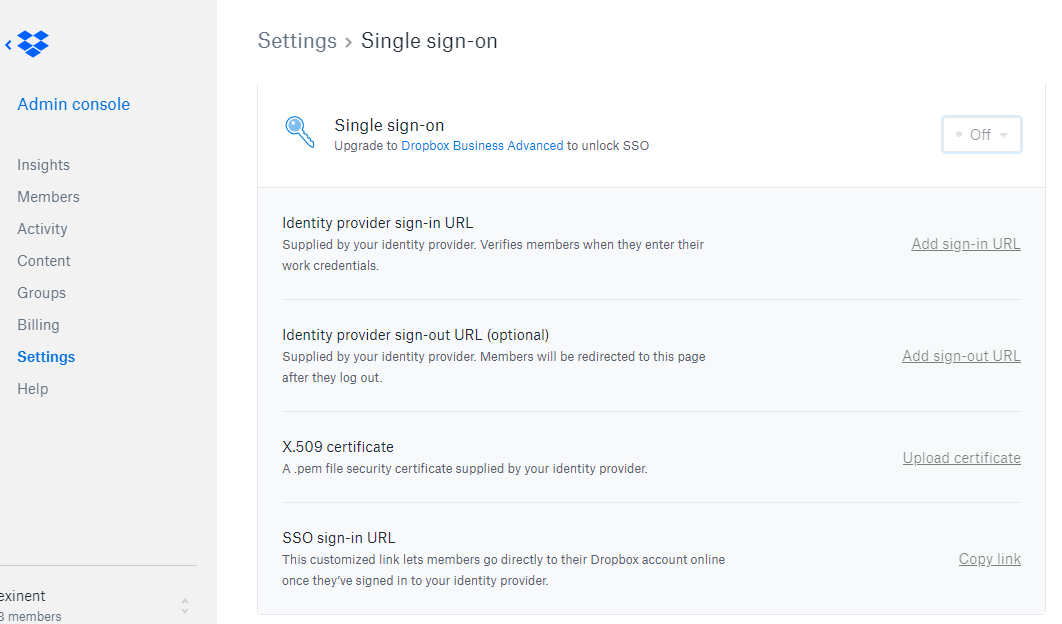Go to Members in the admin sidebar
The height and width of the screenshot is (624, 1062).
coord(48,197)
